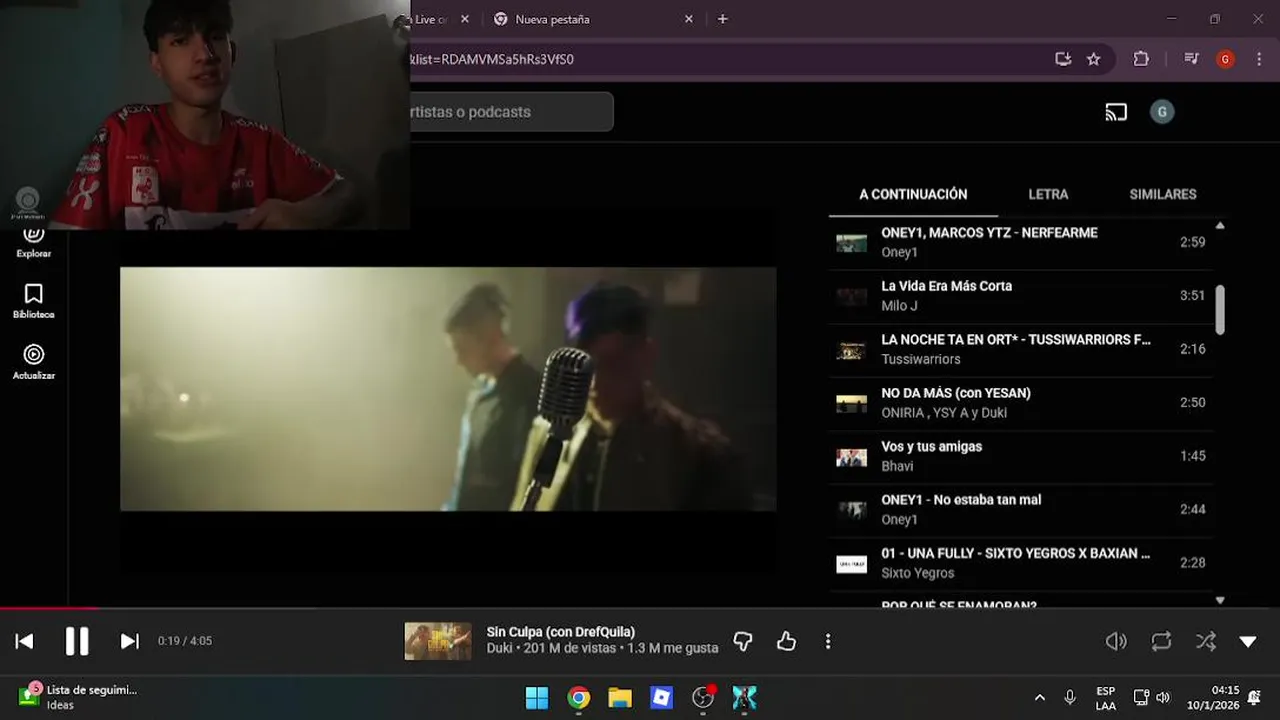Image resolution: width=1280 pixels, height=720 pixels.
Task: Close the Live browser tab
Action: (x=464, y=19)
